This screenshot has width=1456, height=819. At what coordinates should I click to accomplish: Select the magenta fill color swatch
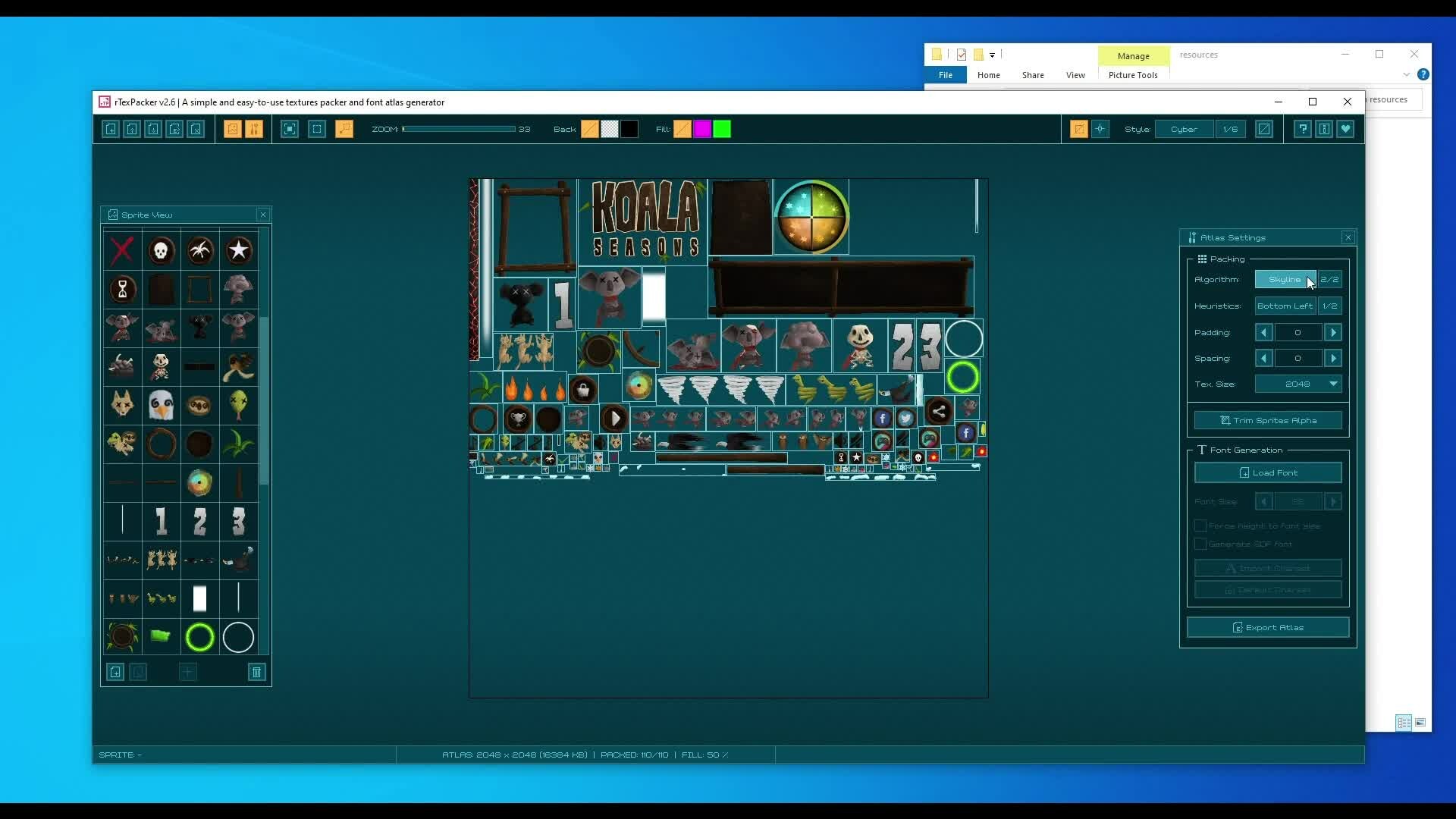(x=702, y=130)
